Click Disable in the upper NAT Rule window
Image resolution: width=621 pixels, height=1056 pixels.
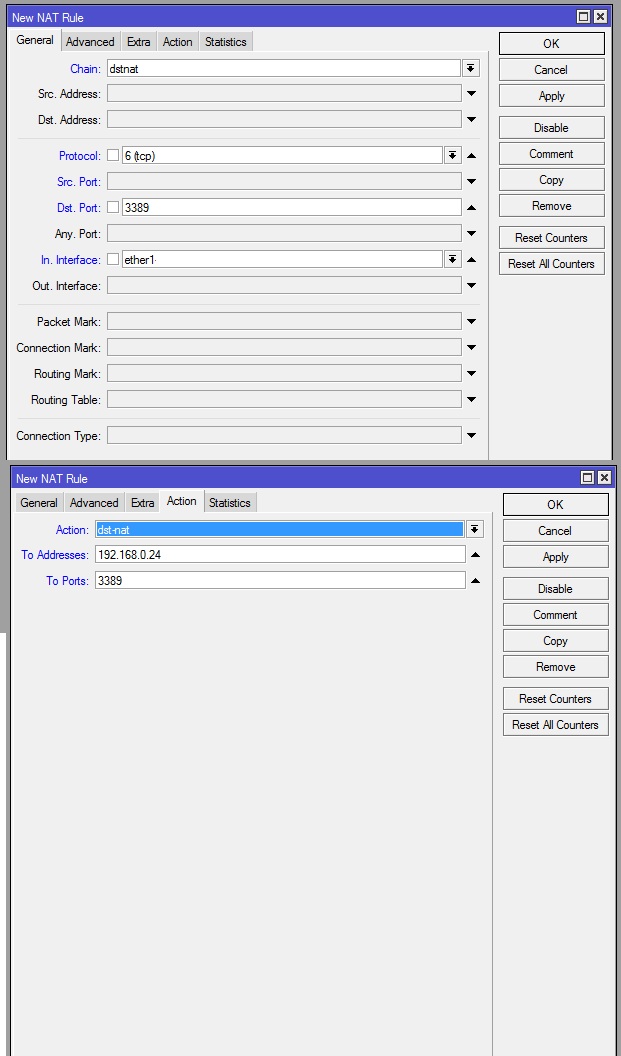tap(552, 128)
